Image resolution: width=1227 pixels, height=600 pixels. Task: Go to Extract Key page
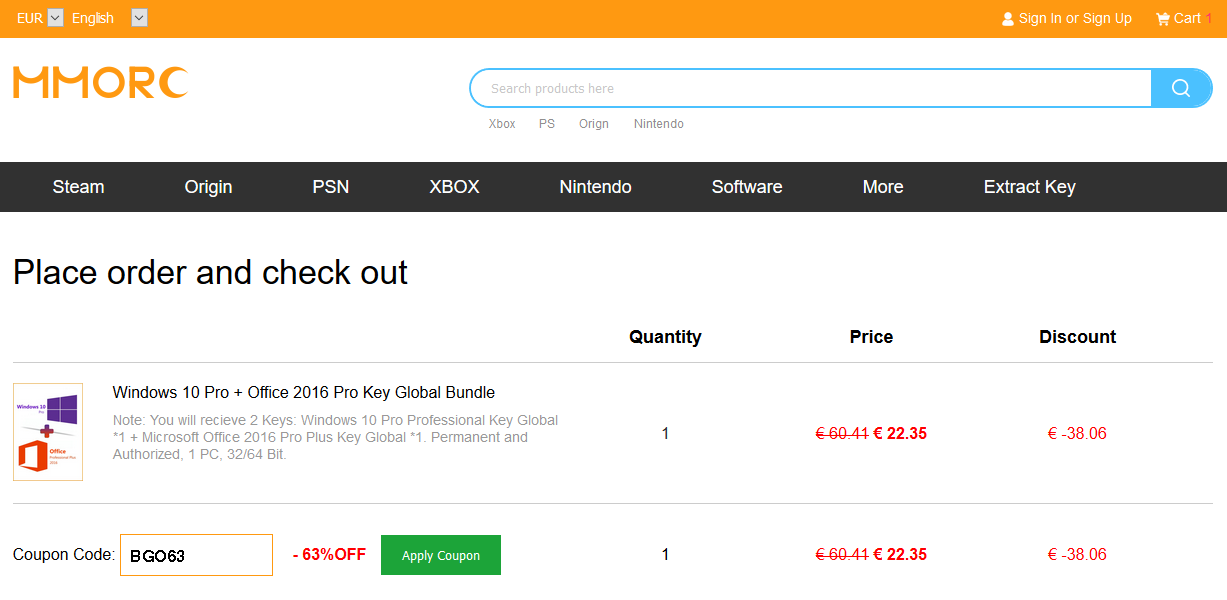click(x=1029, y=187)
